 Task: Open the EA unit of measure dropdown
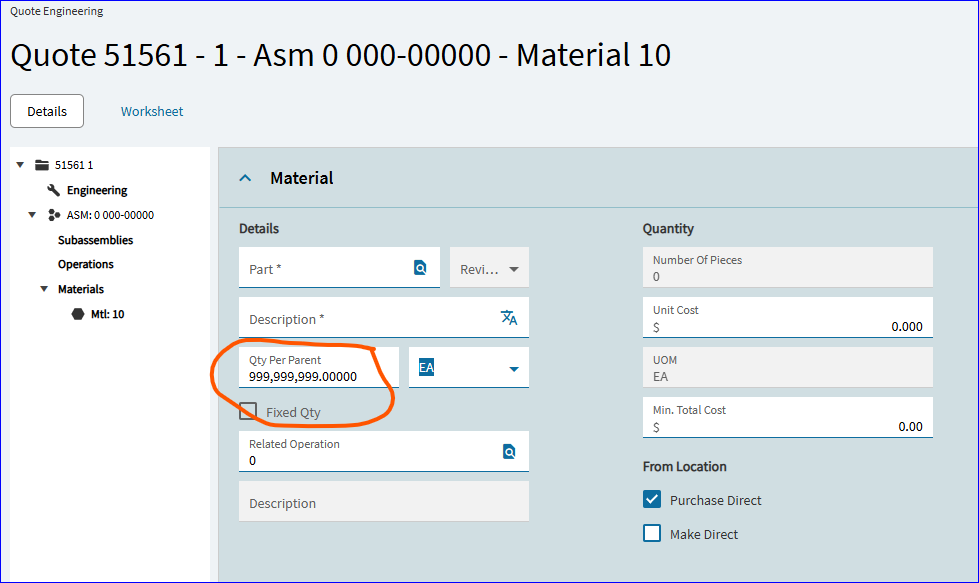pos(469,367)
